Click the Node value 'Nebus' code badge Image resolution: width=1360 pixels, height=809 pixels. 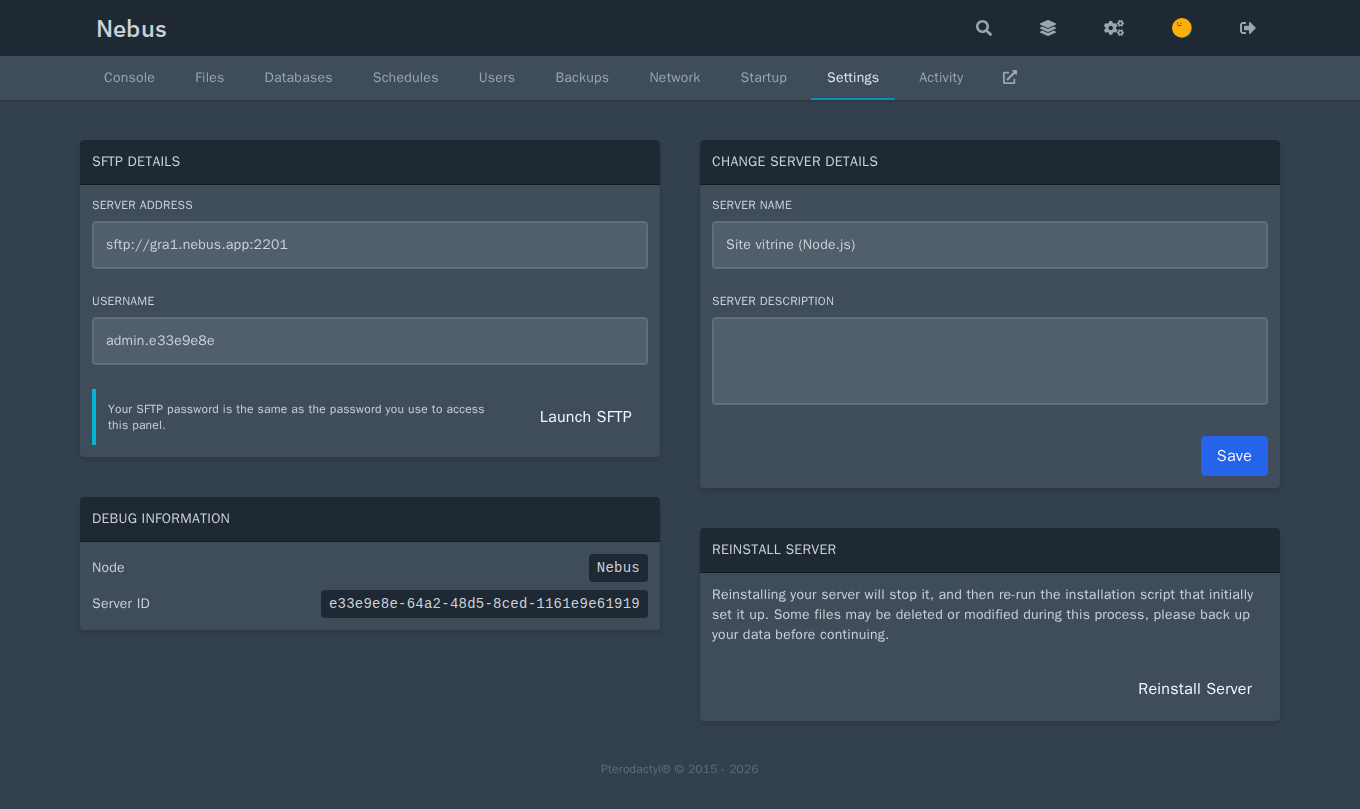(x=618, y=568)
